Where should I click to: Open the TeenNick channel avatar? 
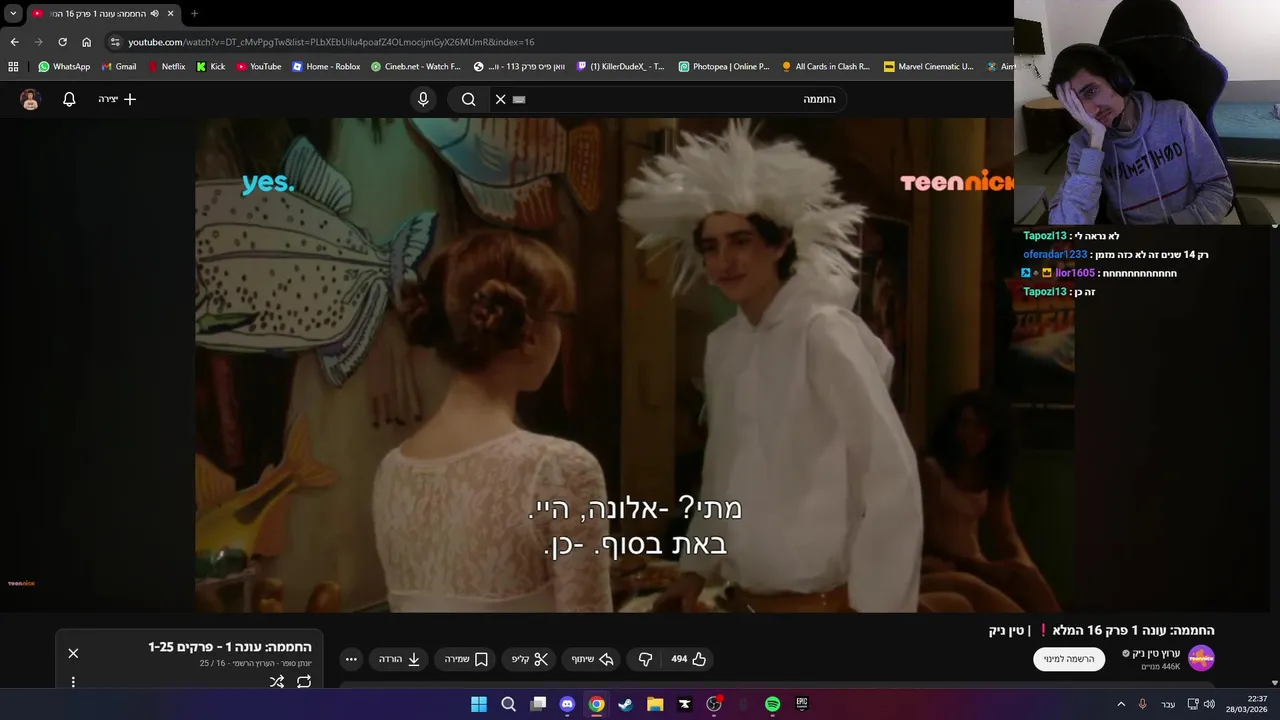point(1201,658)
